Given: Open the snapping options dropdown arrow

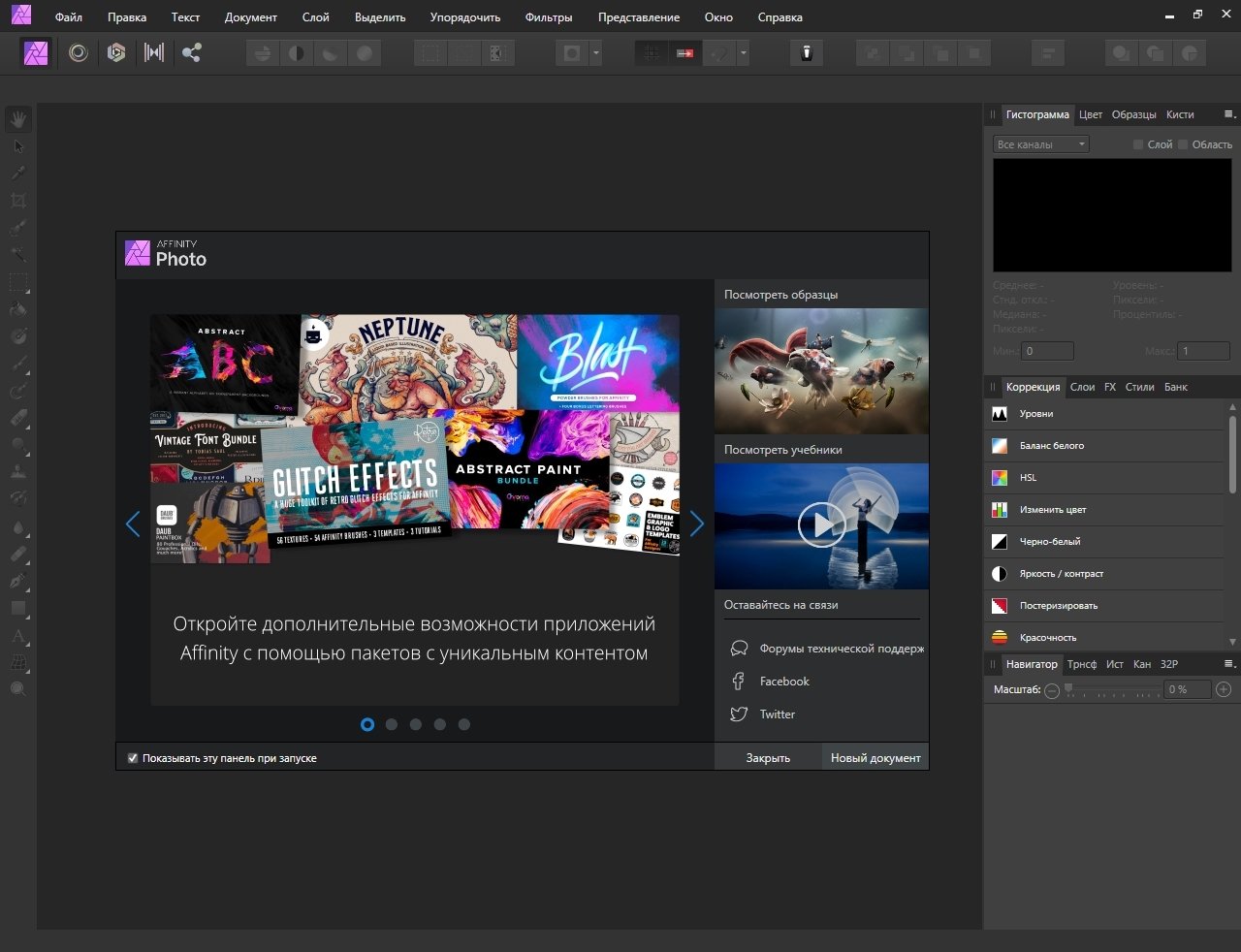Looking at the screenshot, I should click(x=743, y=53).
